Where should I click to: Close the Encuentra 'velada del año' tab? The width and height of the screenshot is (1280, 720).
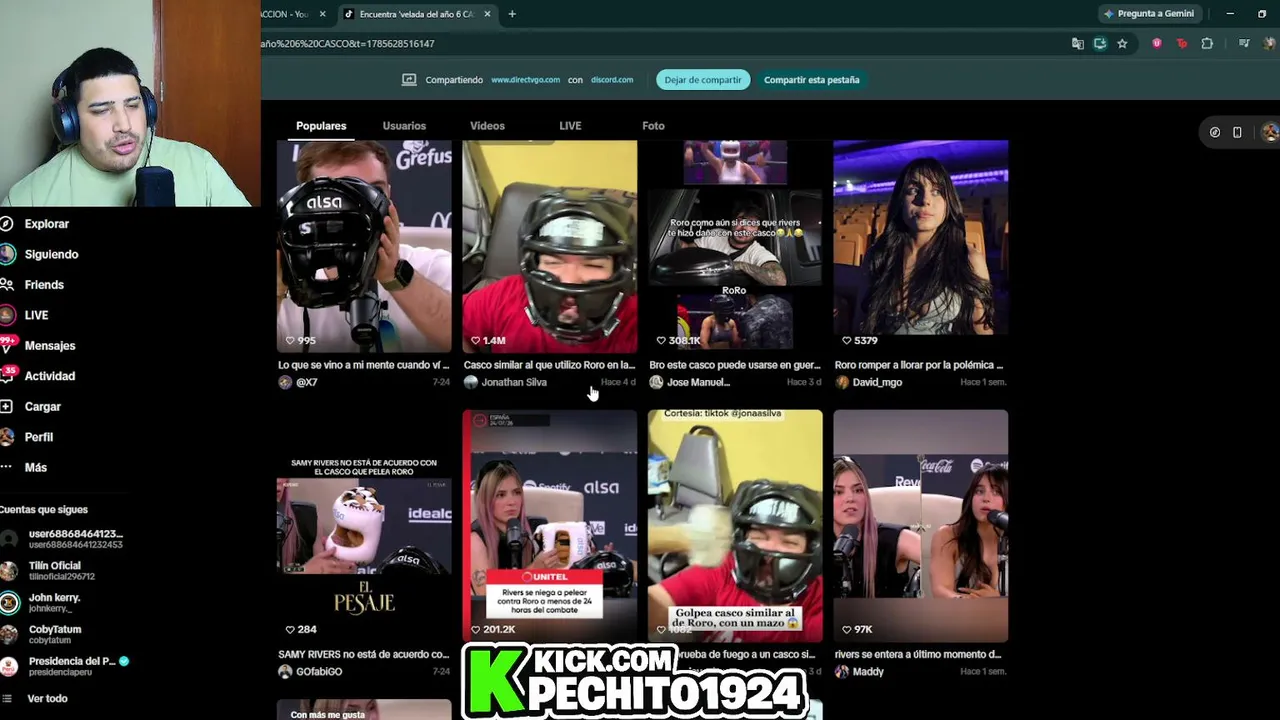click(x=488, y=14)
